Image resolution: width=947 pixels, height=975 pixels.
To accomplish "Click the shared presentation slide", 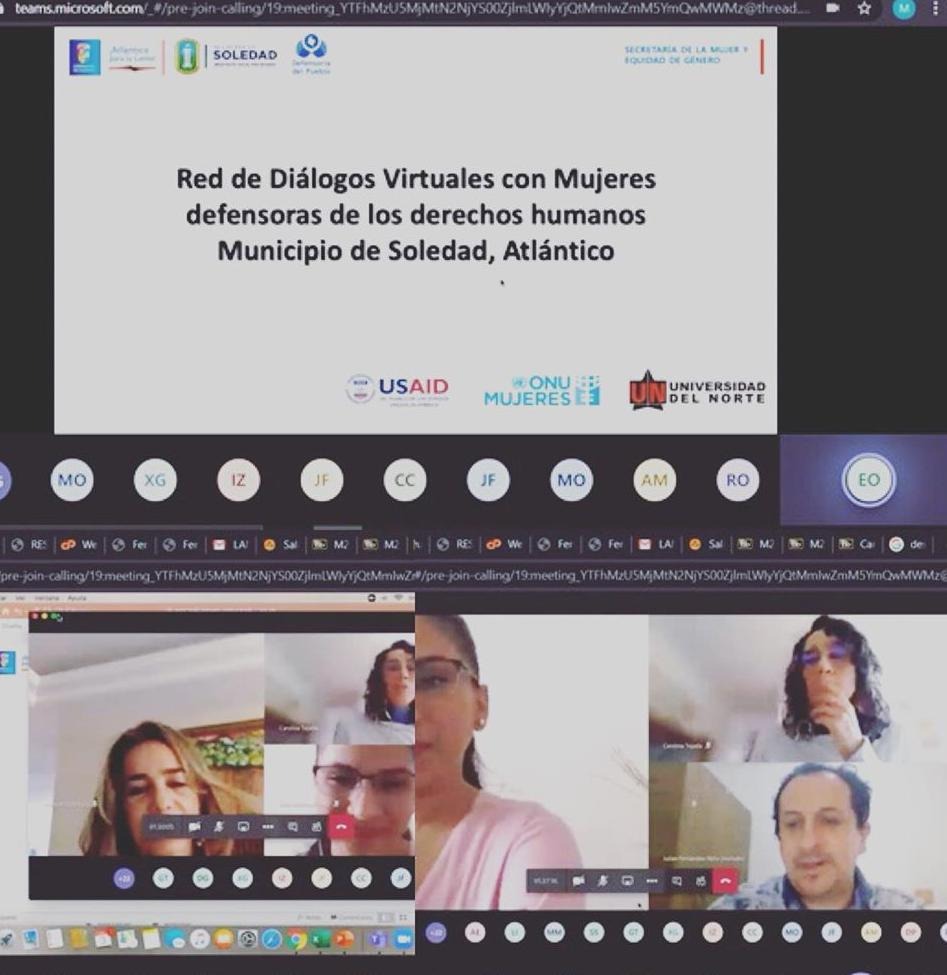I will click(415, 230).
